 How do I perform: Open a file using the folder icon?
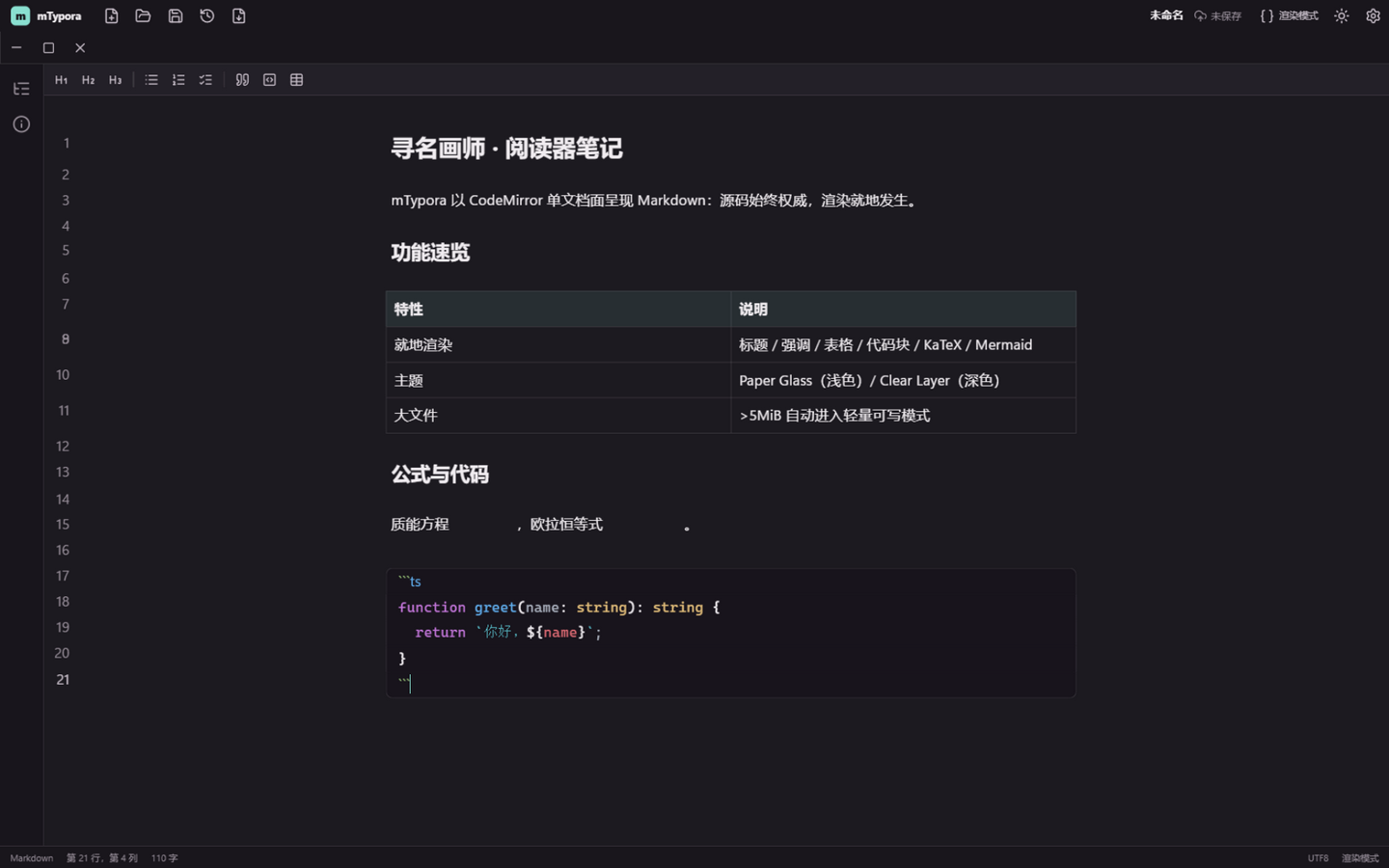tap(143, 16)
